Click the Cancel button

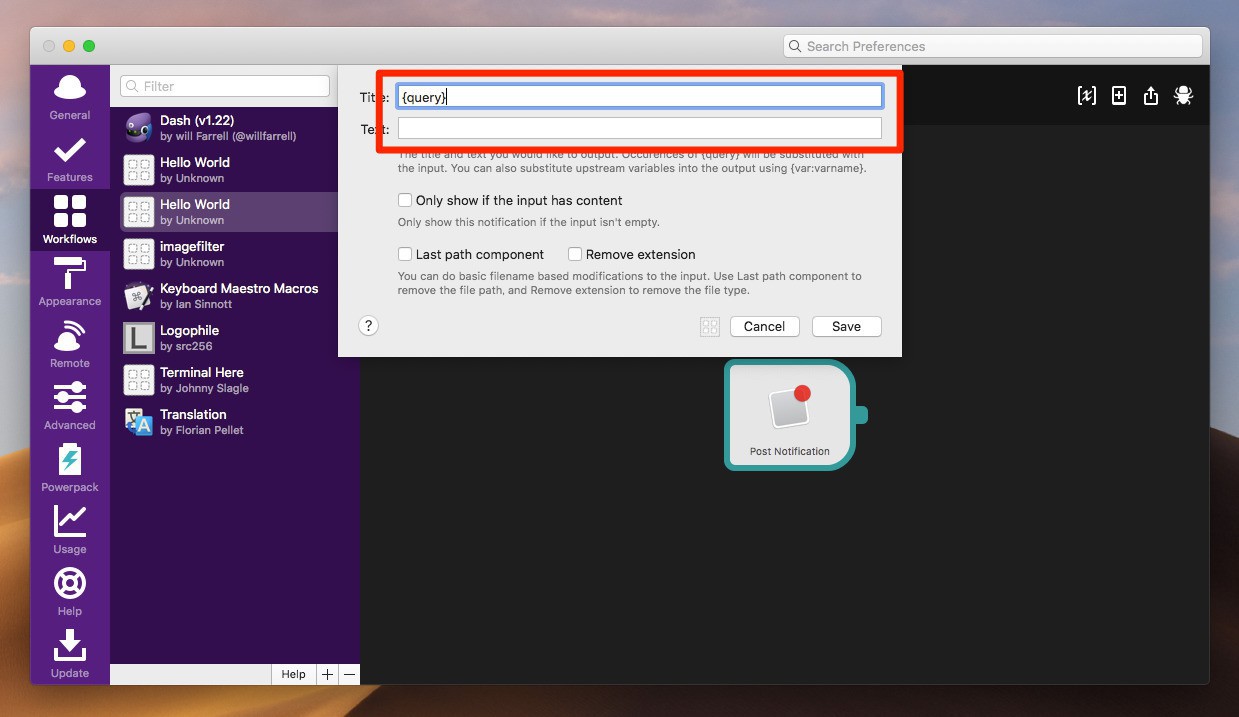click(x=764, y=326)
